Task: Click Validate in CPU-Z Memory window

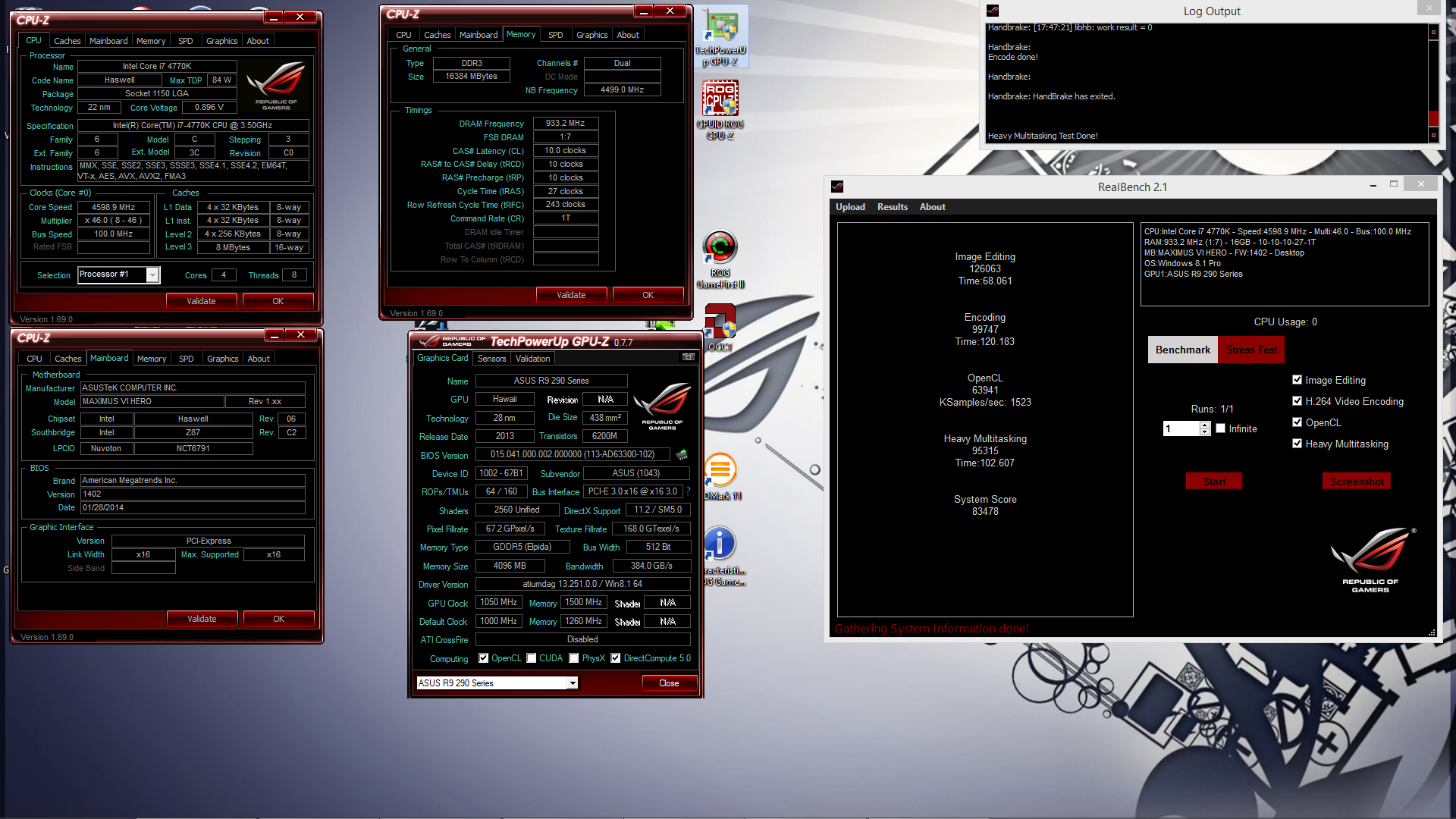Action: [x=571, y=295]
